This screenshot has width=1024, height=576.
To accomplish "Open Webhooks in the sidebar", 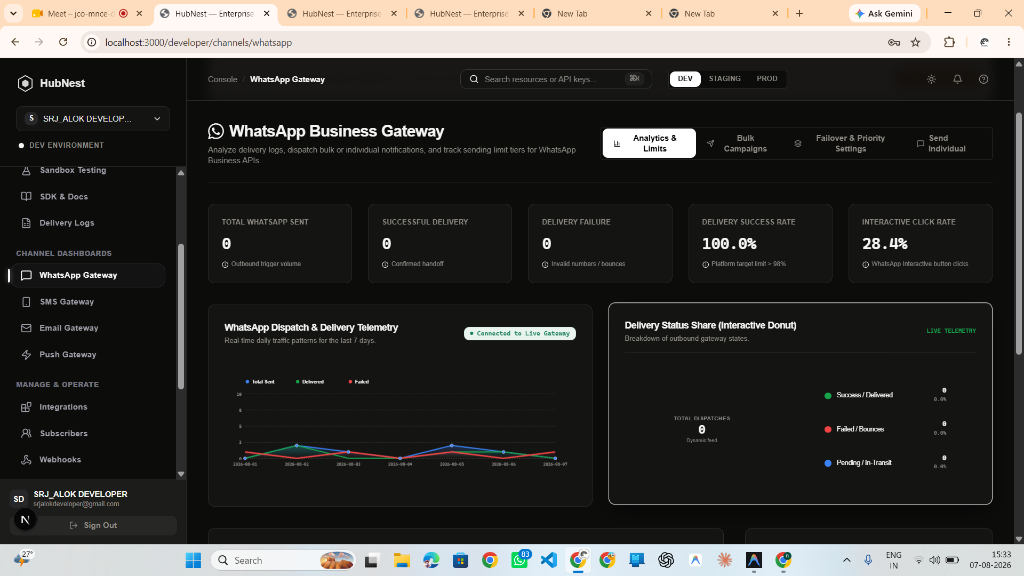I will pos(60,460).
